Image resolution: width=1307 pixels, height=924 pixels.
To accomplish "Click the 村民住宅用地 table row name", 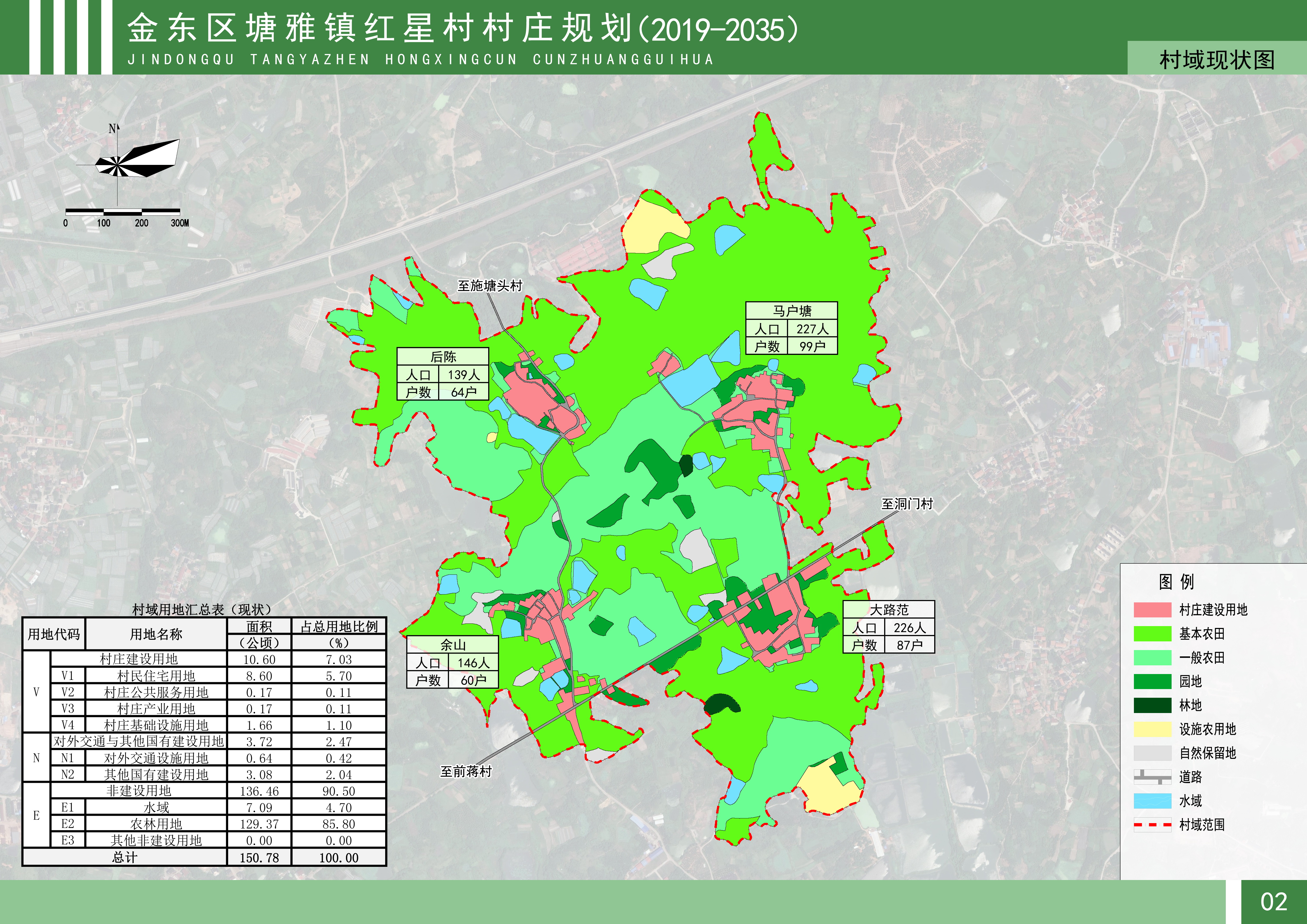I will pos(156,676).
